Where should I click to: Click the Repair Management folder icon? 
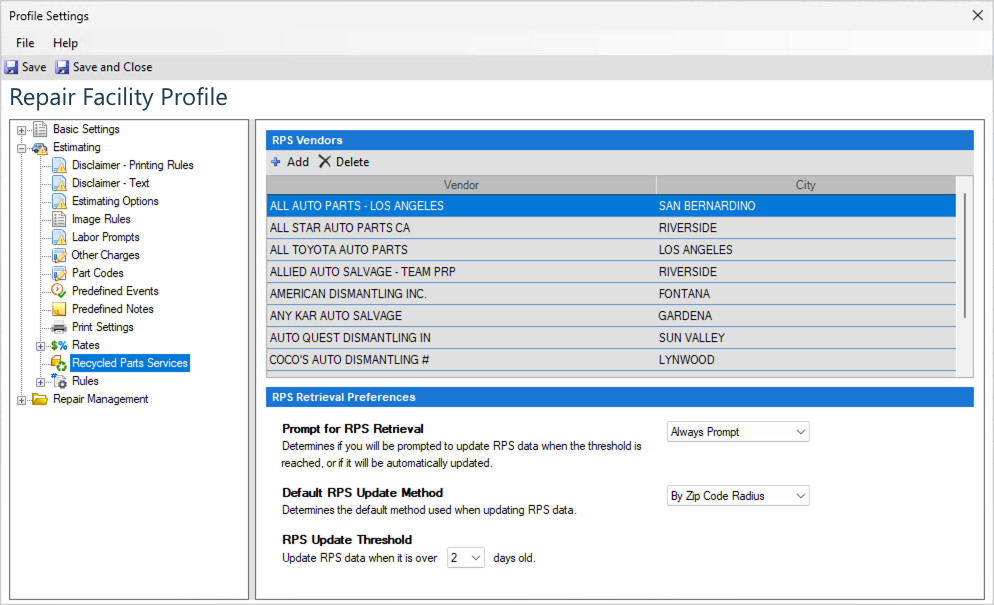tap(40, 400)
